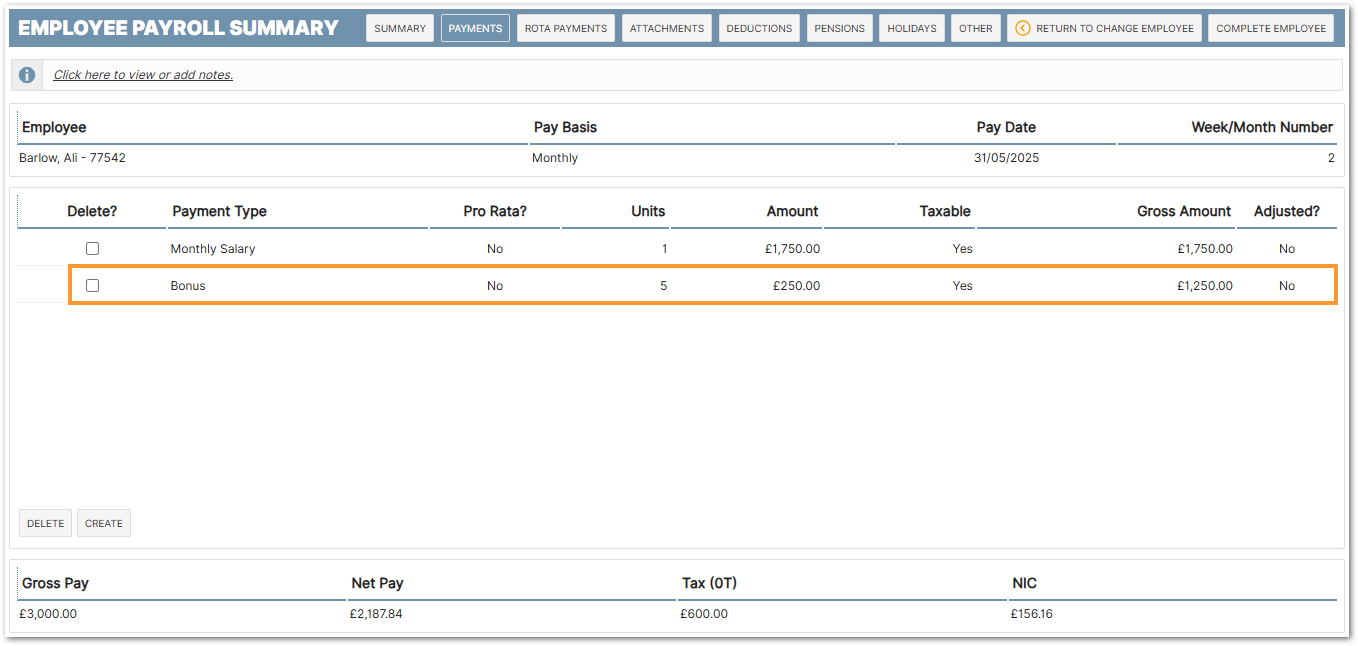Viewport: 1358px width, 646px height.
Task: Click the orange back arrow icon
Action: point(1022,28)
